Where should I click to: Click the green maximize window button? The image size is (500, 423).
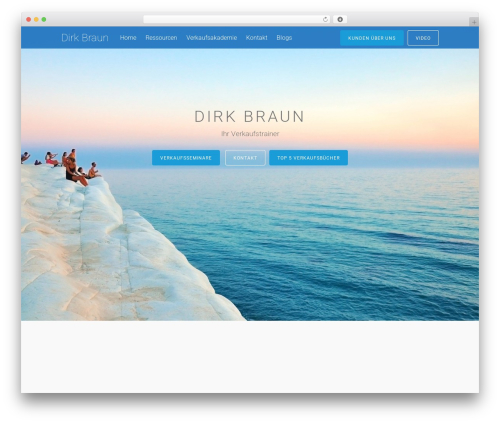click(x=44, y=19)
